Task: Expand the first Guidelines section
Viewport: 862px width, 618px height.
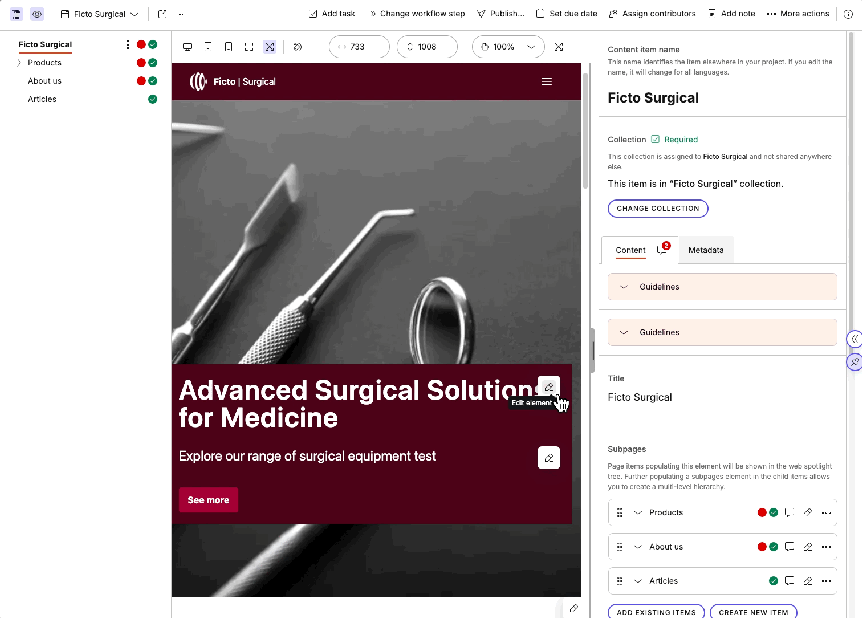Action: 624,287
